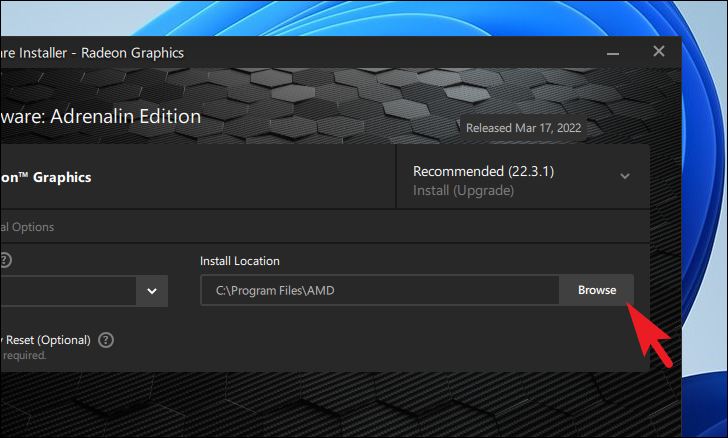Click the Radeon Graphics window title

coord(92,53)
